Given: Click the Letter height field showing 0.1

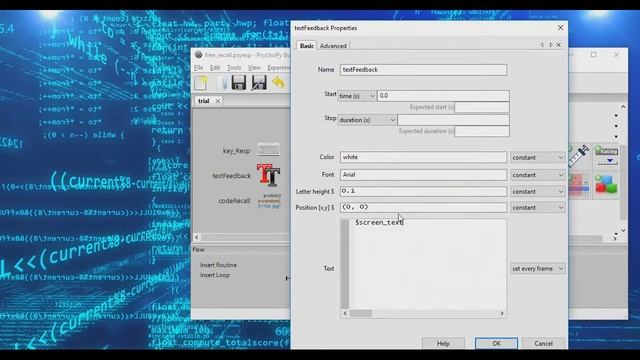Looking at the screenshot, I should 423,191.
